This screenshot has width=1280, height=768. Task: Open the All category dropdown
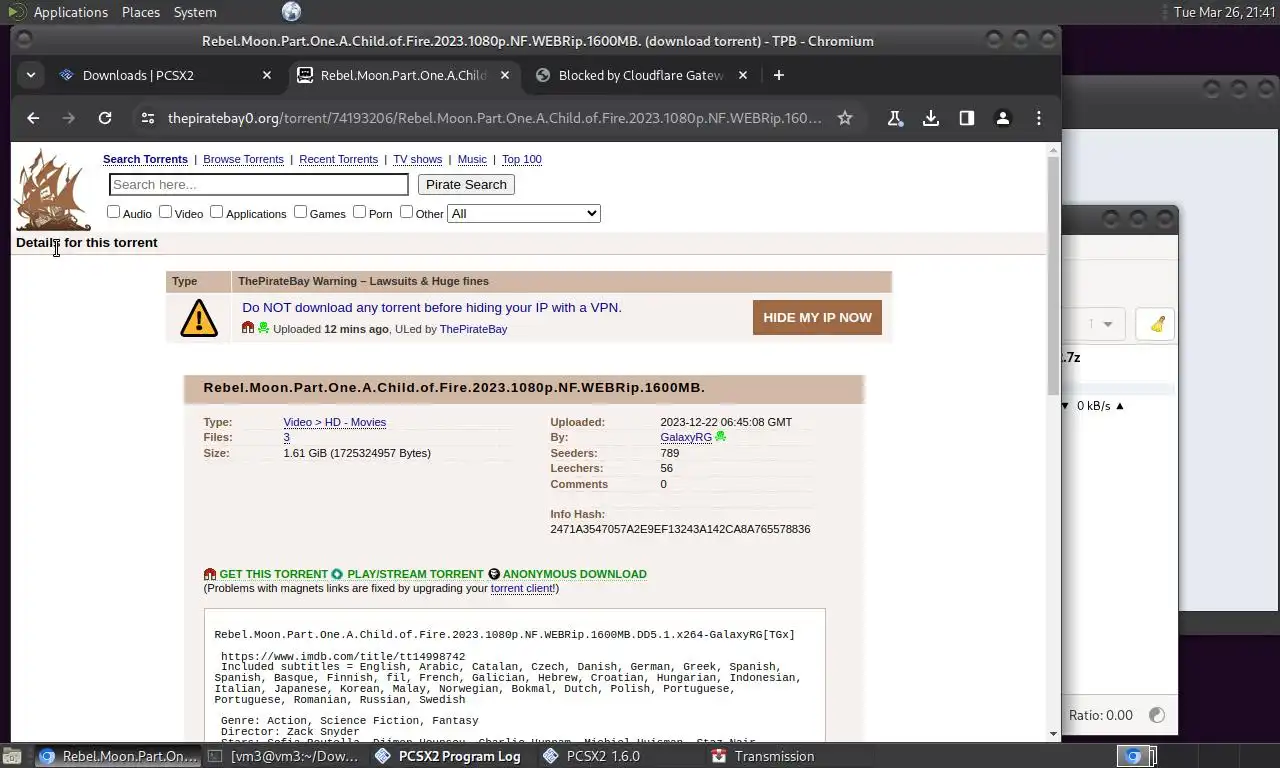tap(524, 213)
